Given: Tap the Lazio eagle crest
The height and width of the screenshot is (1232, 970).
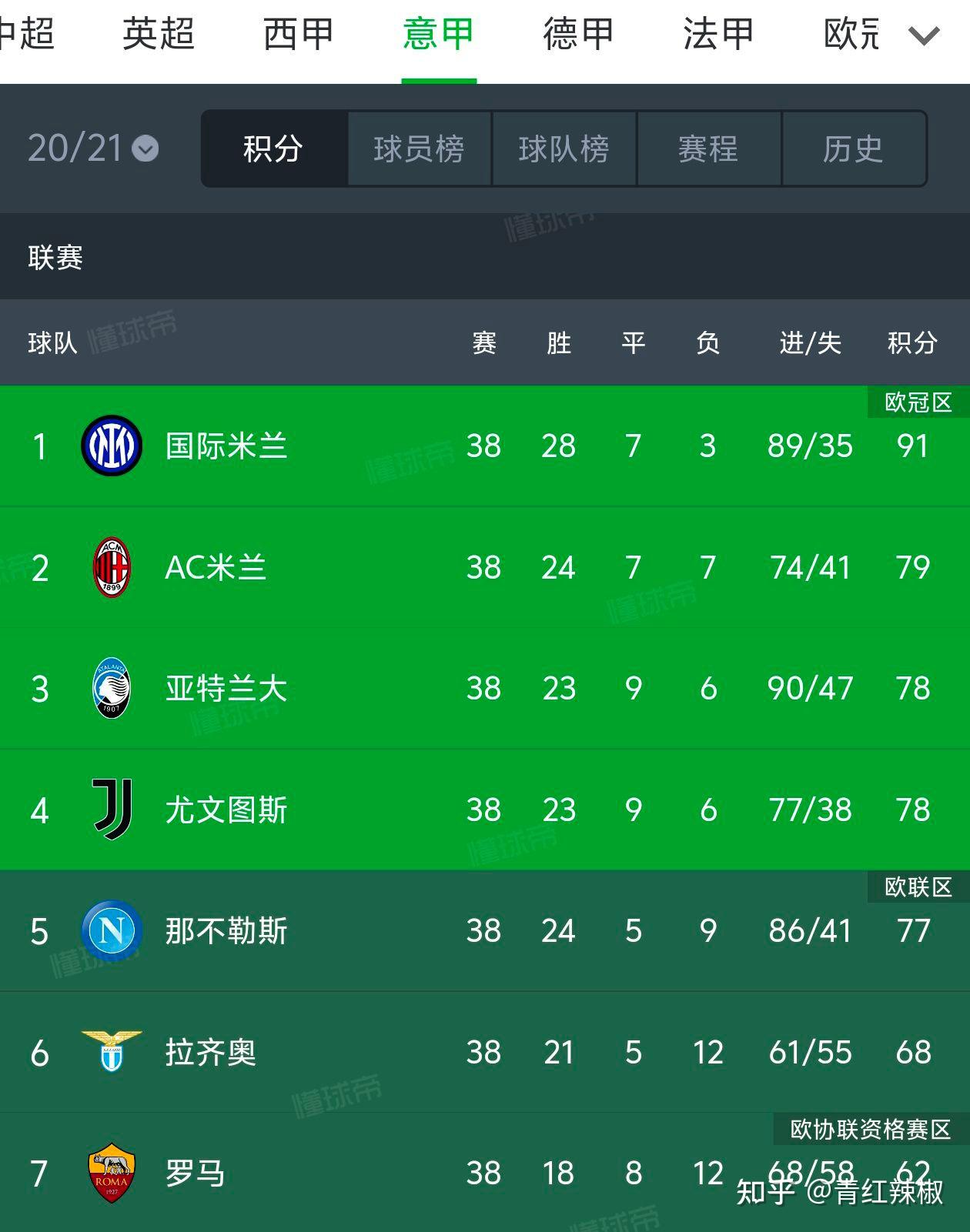Looking at the screenshot, I should point(112,1051).
